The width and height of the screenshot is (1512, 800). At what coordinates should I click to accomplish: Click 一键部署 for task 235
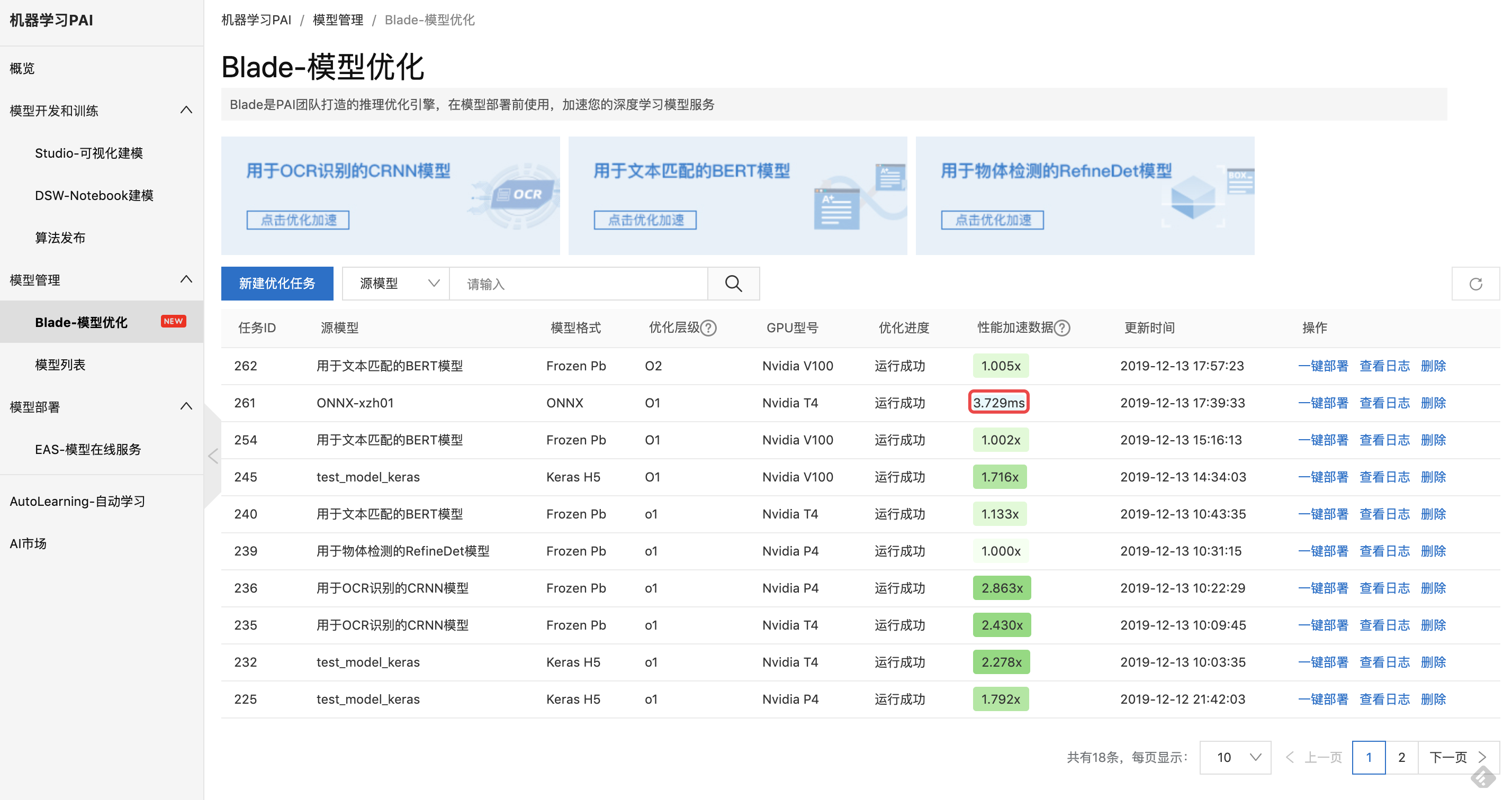[x=1323, y=625]
